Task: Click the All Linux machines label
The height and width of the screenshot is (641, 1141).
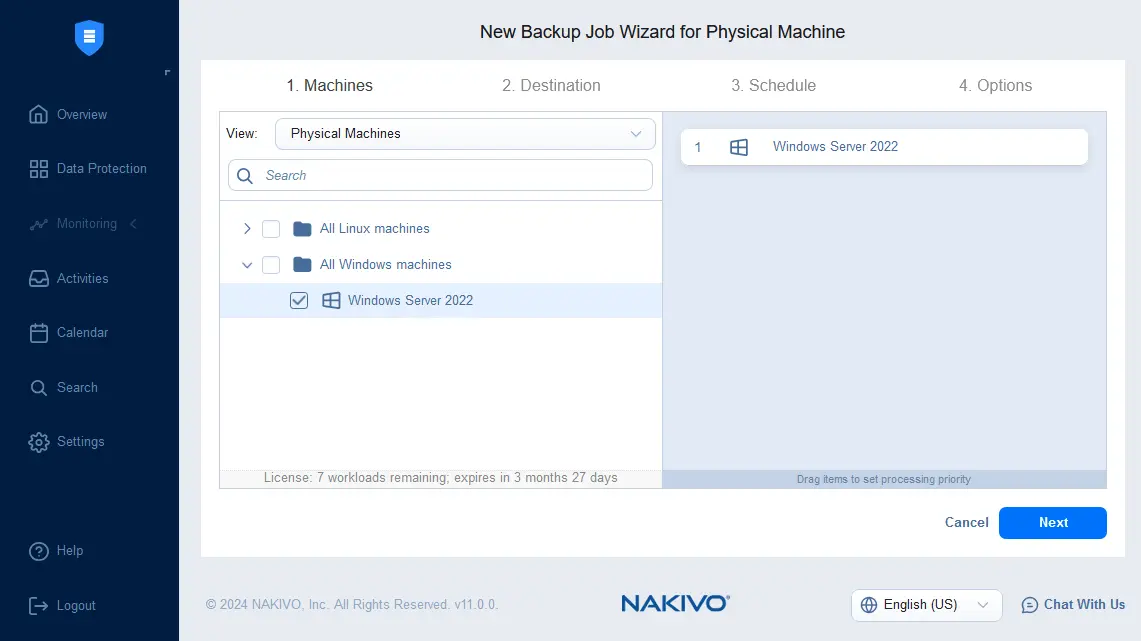Action: point(375,228)
